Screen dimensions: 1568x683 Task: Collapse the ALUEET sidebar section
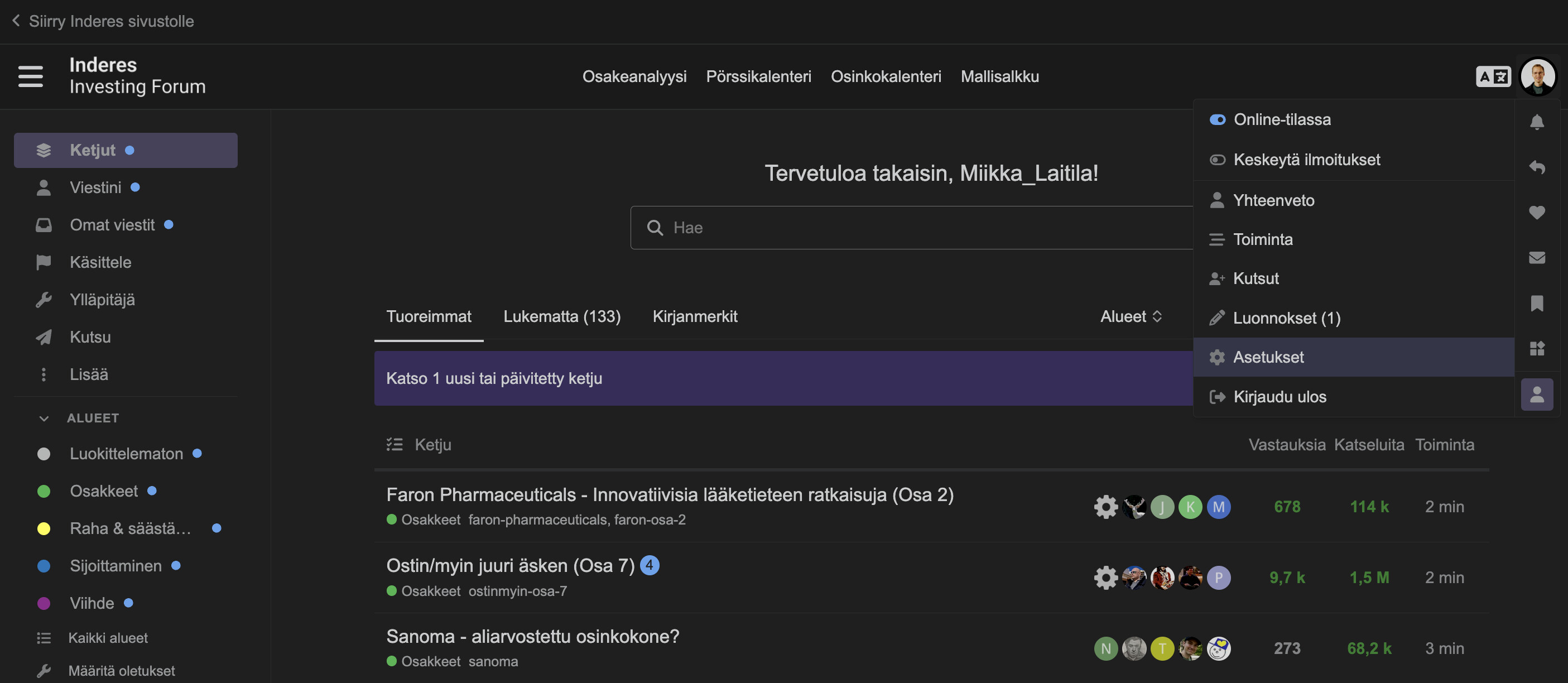(x=44, y=418)
